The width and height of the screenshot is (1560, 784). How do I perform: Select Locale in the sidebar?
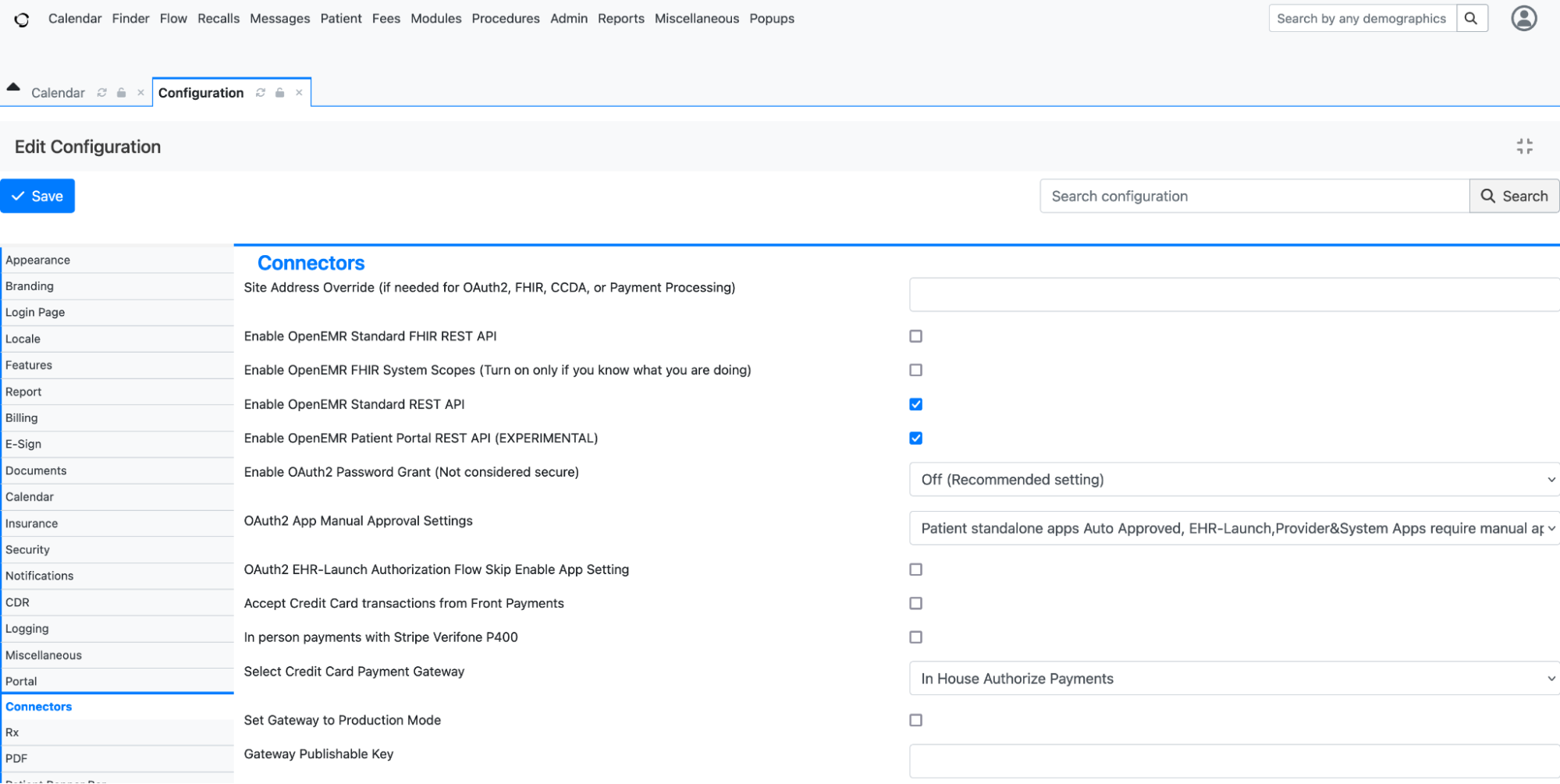coord(117,339)
